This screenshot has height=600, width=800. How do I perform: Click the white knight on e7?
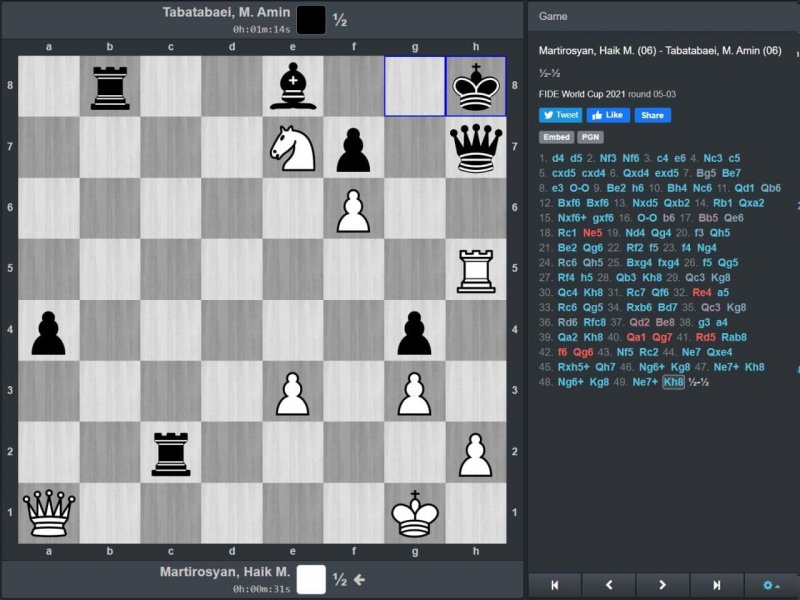point(293,147)
